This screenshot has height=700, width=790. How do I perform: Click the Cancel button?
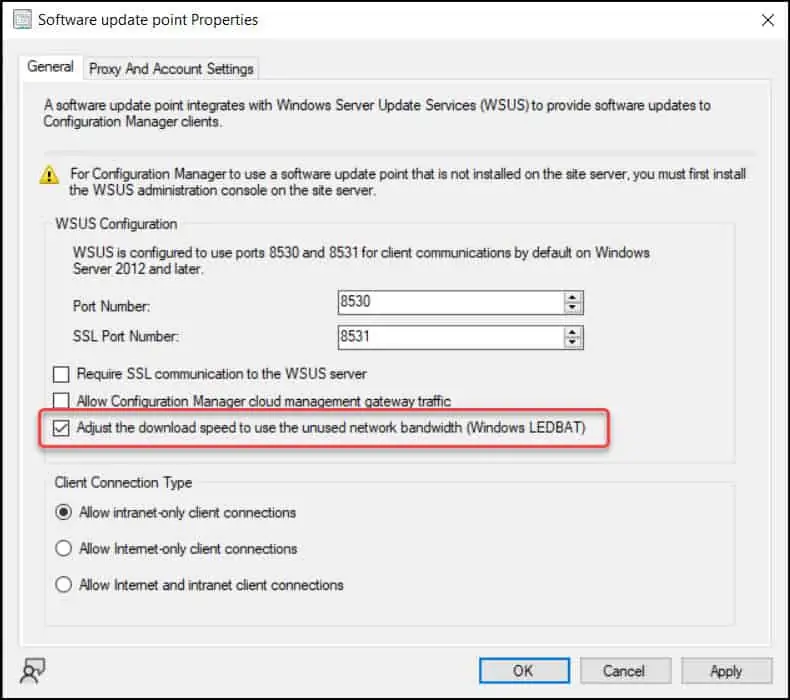(625, 671)
